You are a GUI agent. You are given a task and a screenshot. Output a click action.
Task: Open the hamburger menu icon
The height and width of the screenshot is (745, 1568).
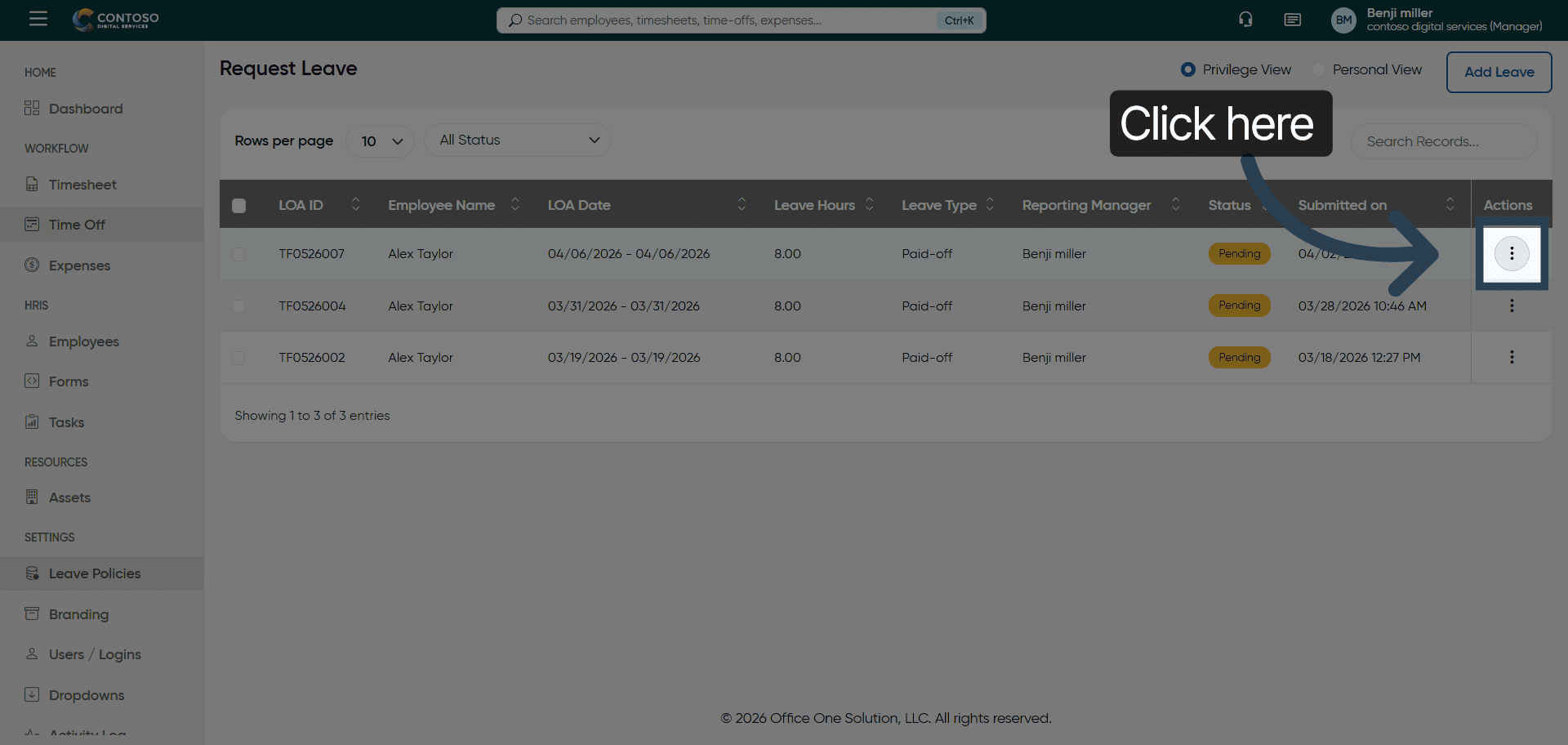[38, 19]
